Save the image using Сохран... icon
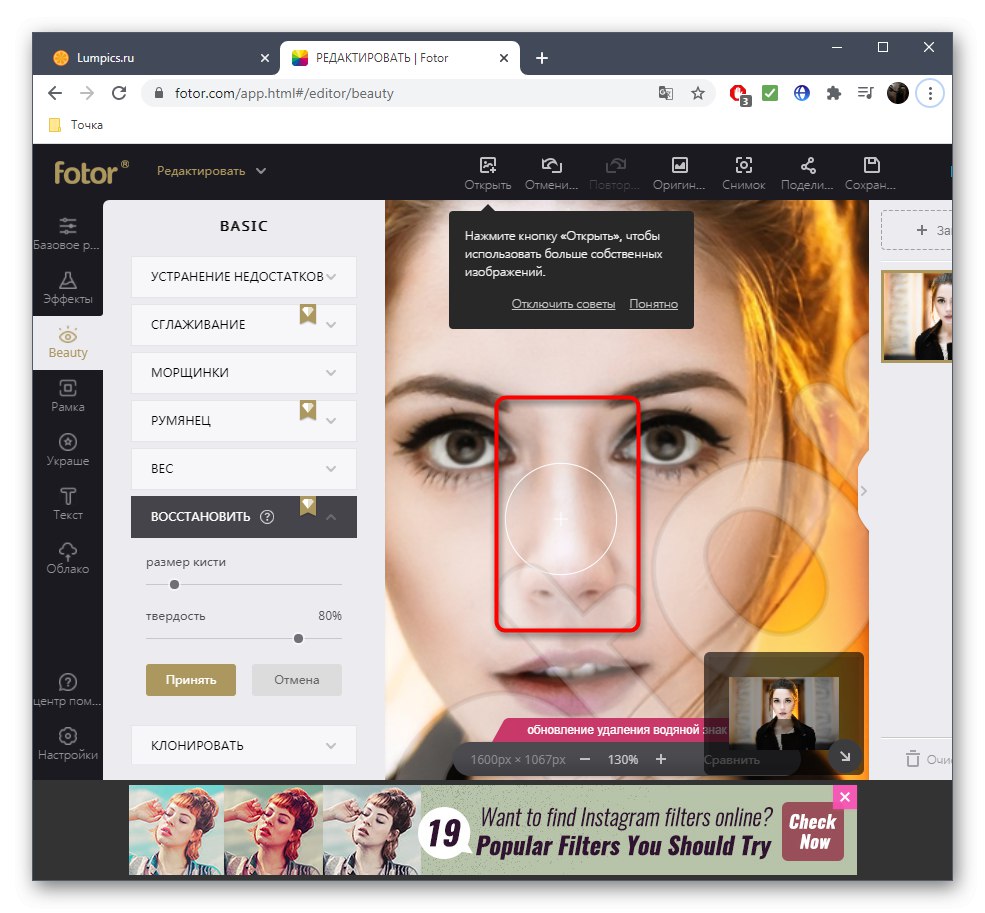This screenshot has width=985, height=913. (x=871, y=173)
